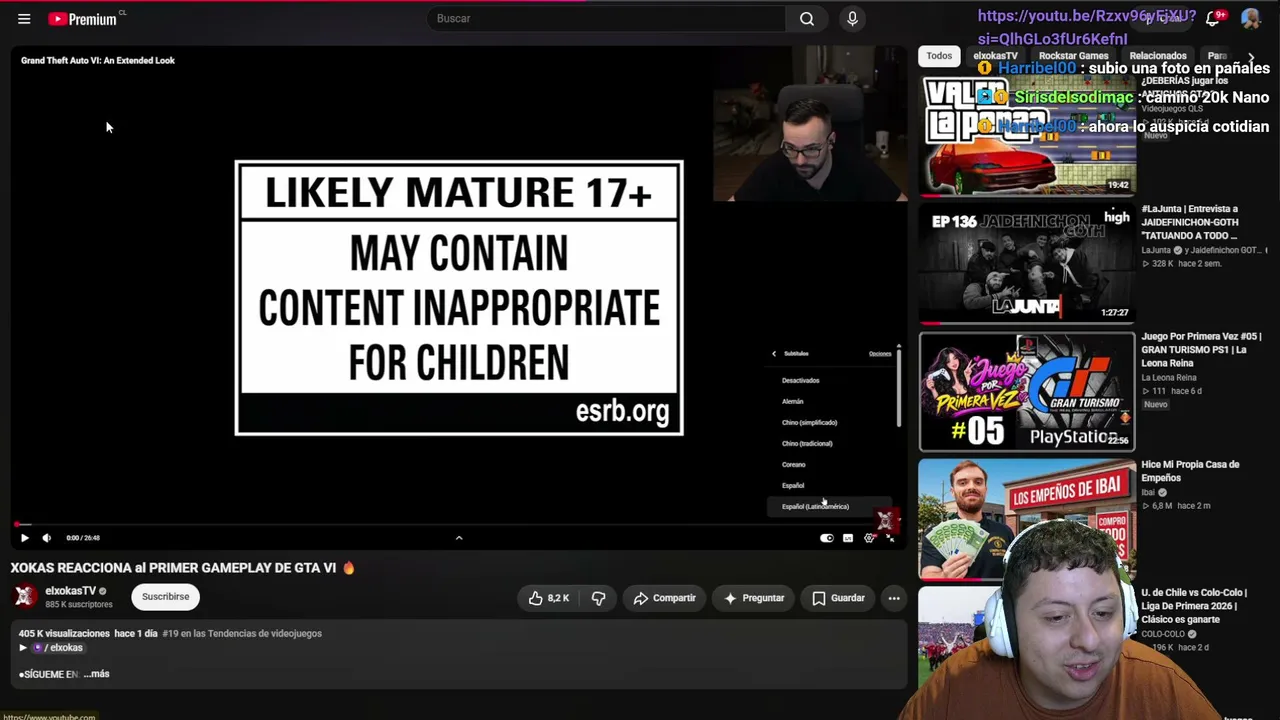
Task: Show more filter chips with right arrow
Action: pyautogui.click(x=1250, y=57)
